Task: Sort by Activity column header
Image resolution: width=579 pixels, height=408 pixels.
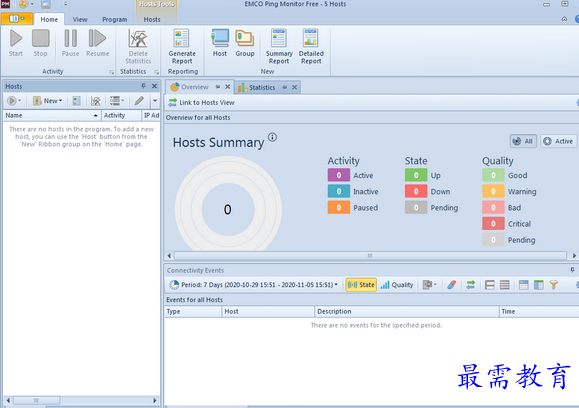Action: tap(121, 115)
